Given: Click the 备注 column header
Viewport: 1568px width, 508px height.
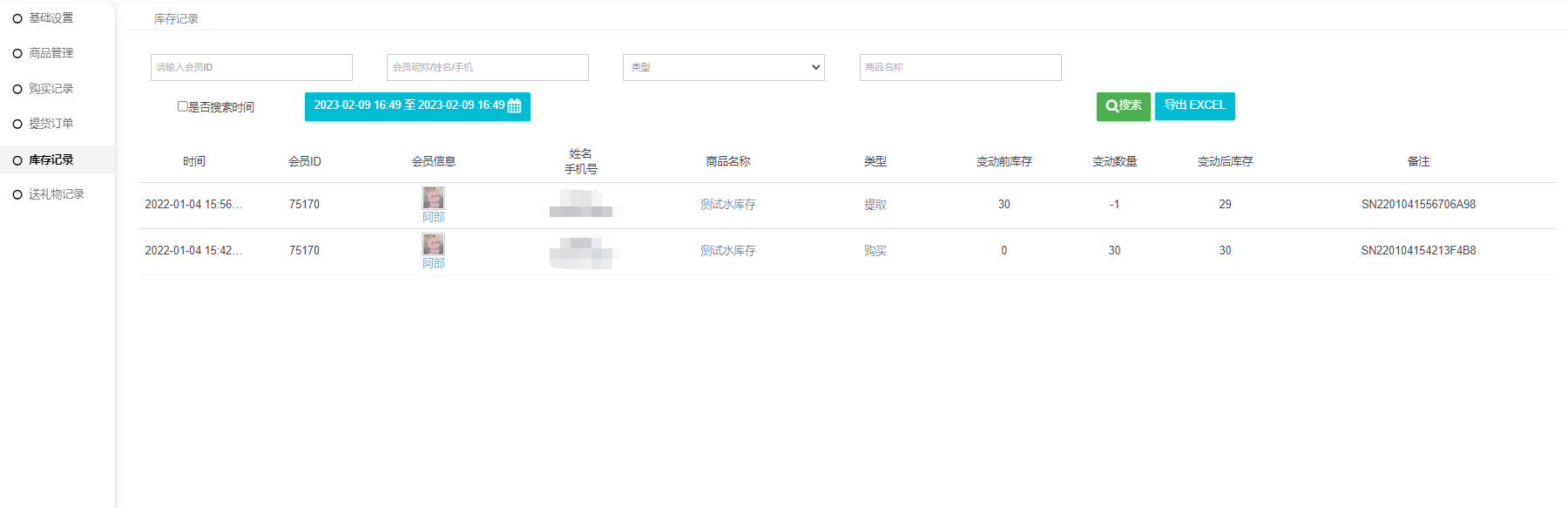Looking at the screenshot, I should click(x=1419, y=162).
